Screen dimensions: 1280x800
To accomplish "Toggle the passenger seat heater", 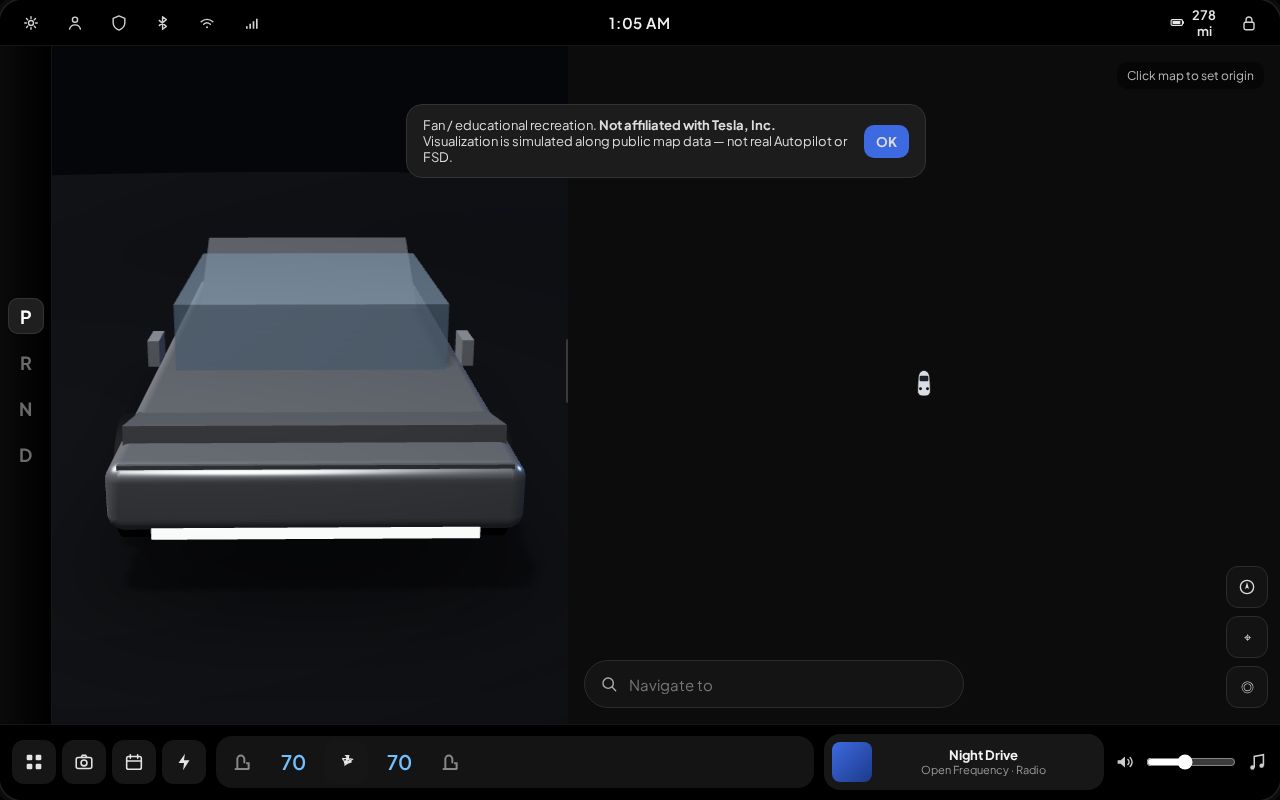I will tap(450, 762).
